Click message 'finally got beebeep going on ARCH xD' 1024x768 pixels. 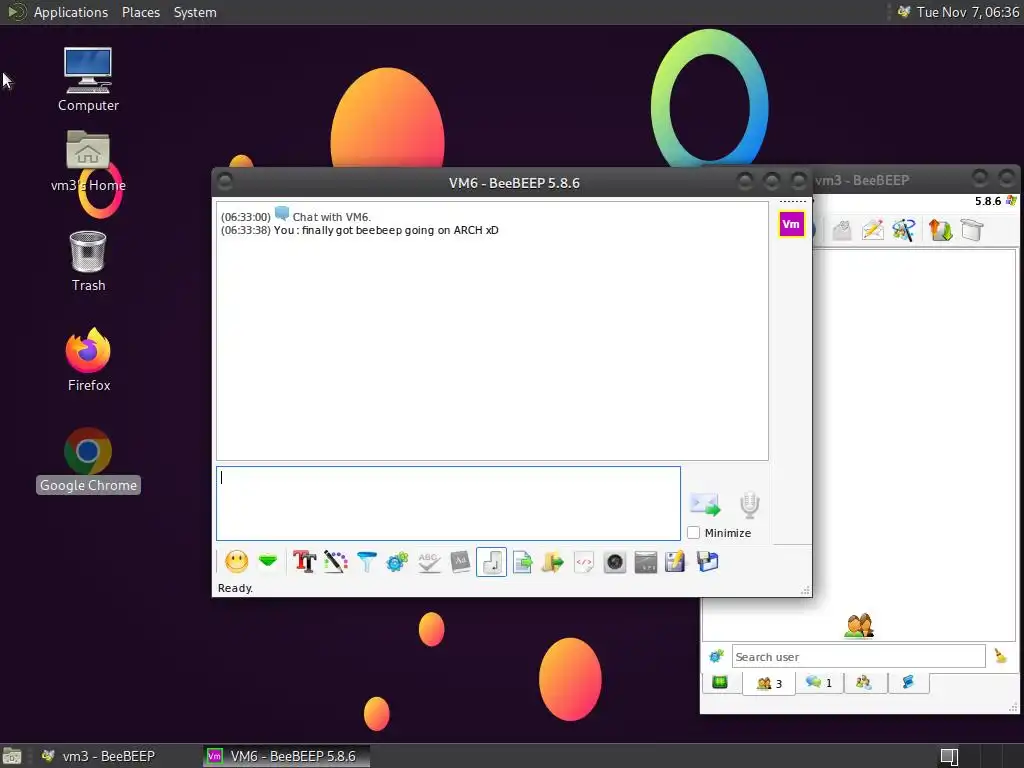coord(400,230)
